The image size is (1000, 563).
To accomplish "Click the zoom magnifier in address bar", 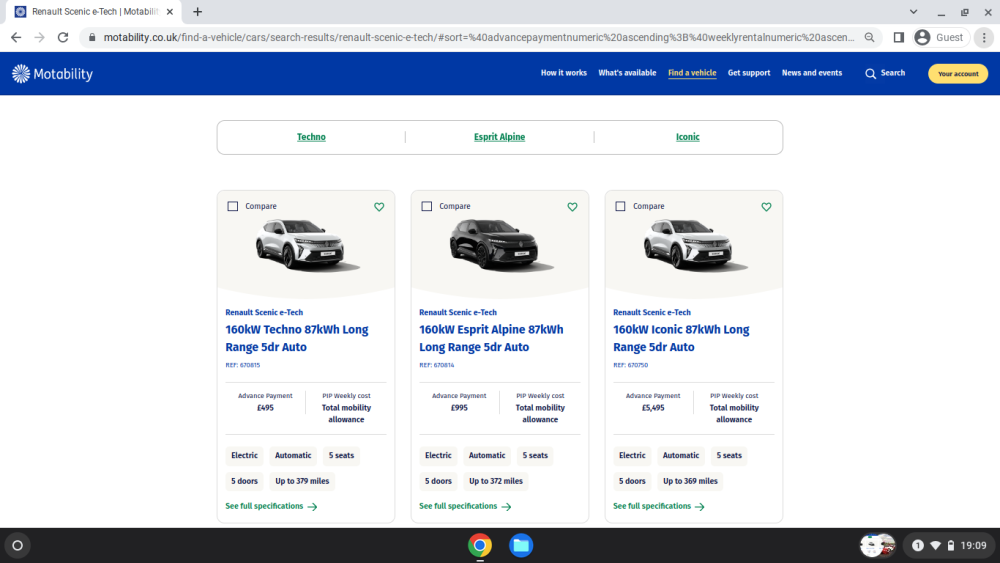I will (869, 38).
